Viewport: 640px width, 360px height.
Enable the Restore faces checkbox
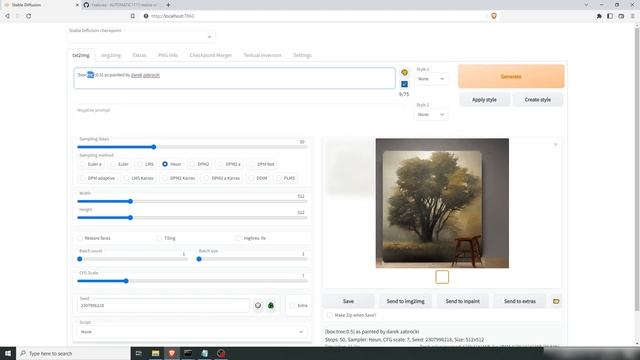(80, 238)
